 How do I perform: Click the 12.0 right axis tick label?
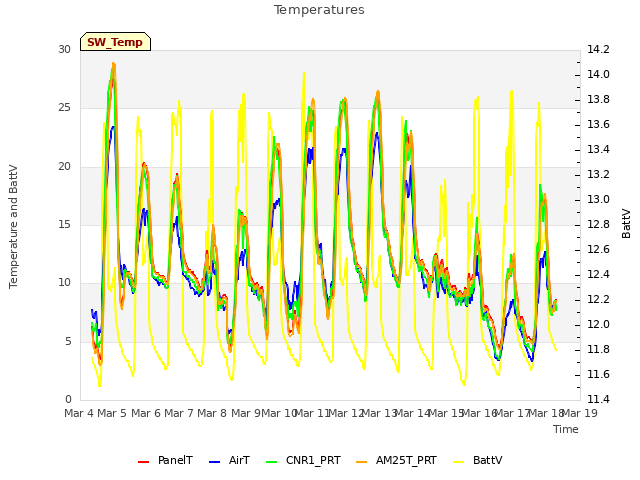598,324
